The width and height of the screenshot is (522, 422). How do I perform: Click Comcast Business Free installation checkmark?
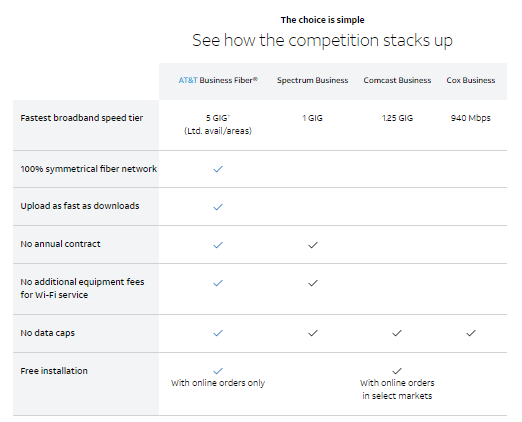[x=397, y=371]
